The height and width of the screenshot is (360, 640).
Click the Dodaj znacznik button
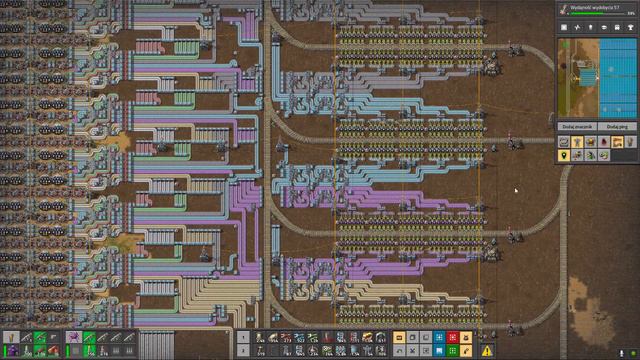point(577,127)
